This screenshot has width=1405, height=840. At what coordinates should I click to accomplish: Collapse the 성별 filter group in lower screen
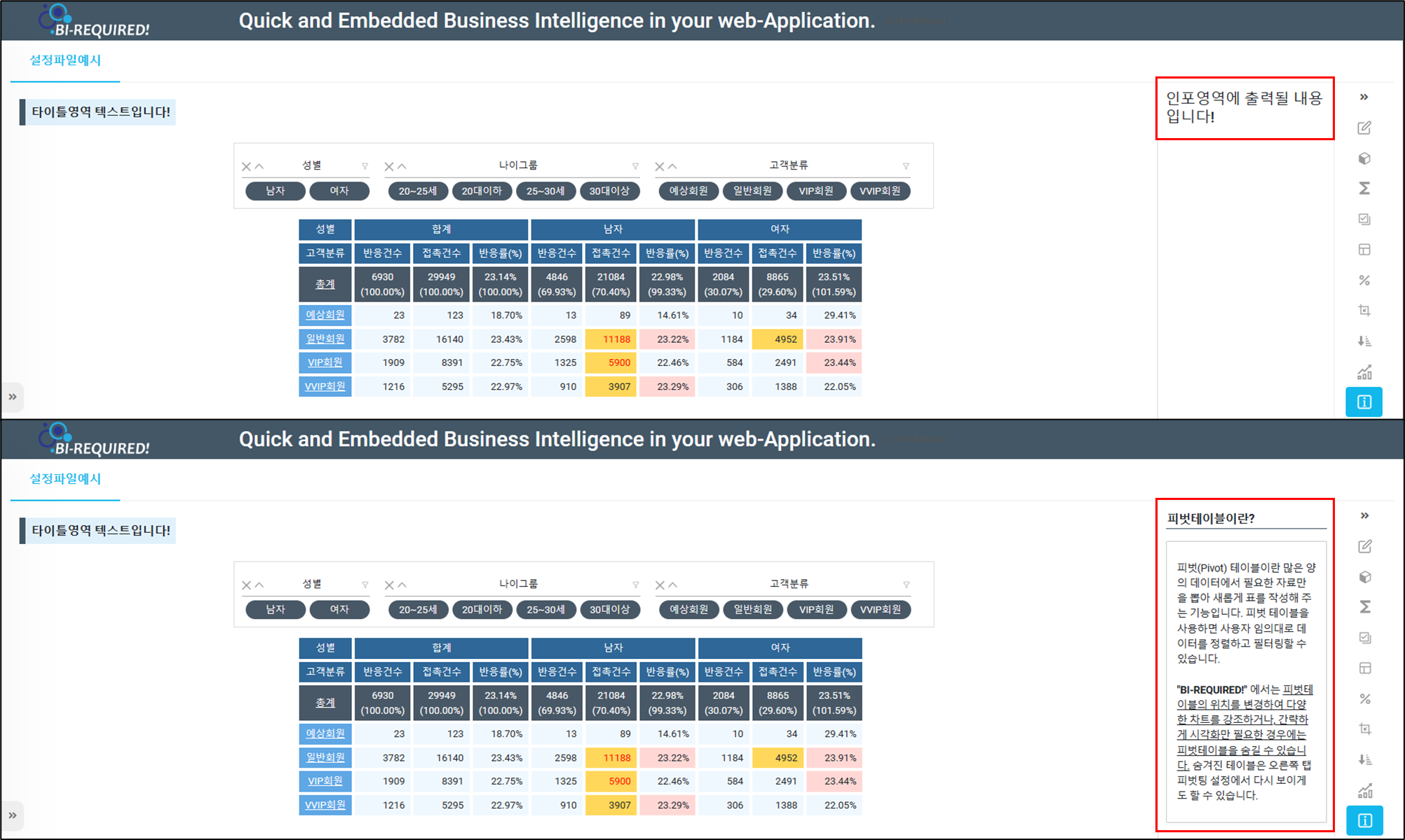tap(259, 585)
